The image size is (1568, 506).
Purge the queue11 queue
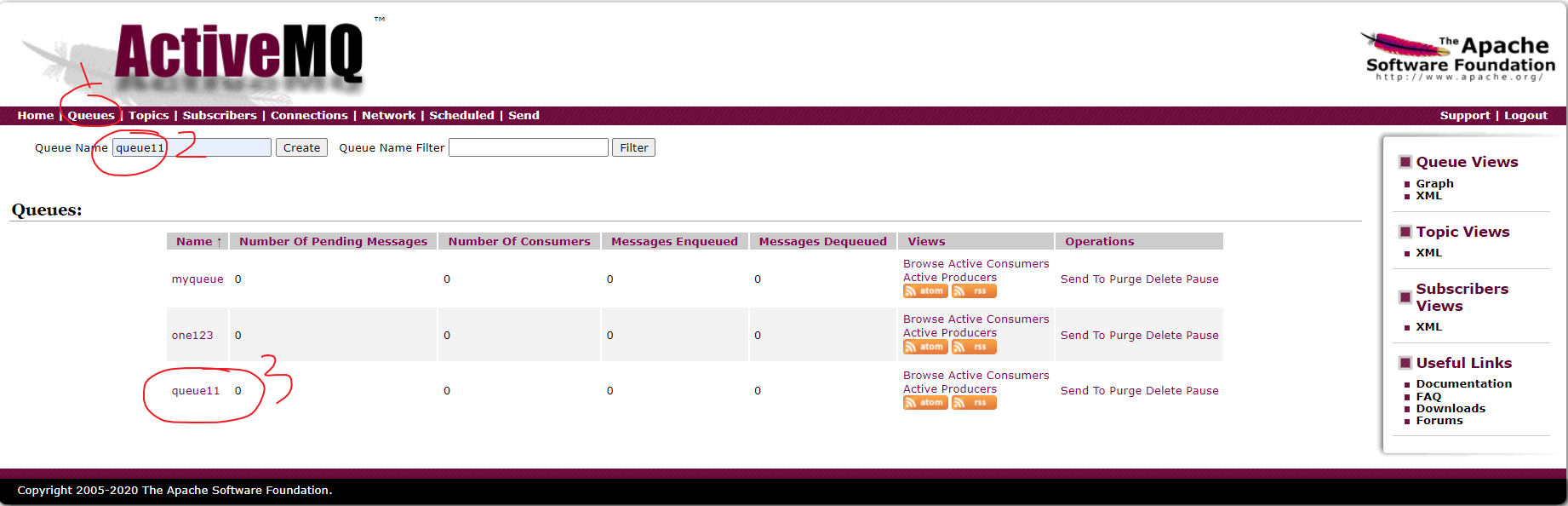click(x=1125, y=390)
